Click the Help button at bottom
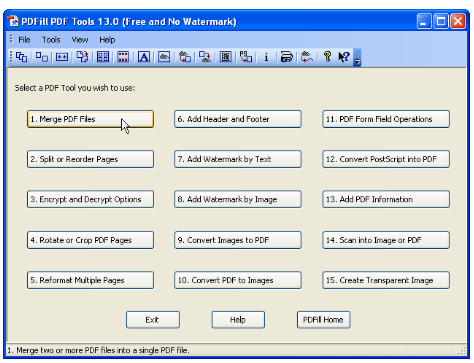The height and width of the screenshot is (363, 474). click(238, 320)
